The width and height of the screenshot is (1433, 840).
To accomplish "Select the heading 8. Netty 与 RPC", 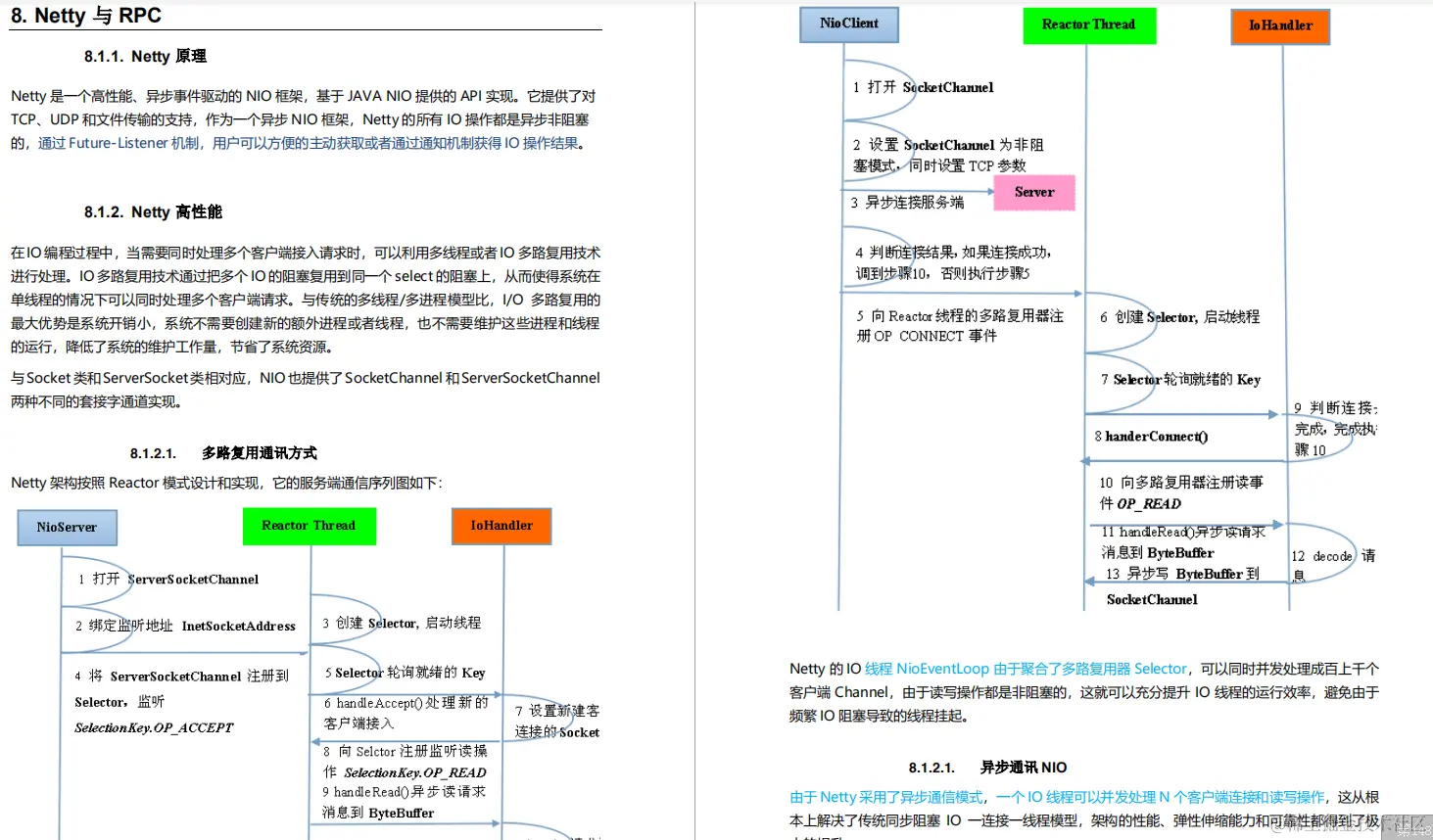I will 86,15.
